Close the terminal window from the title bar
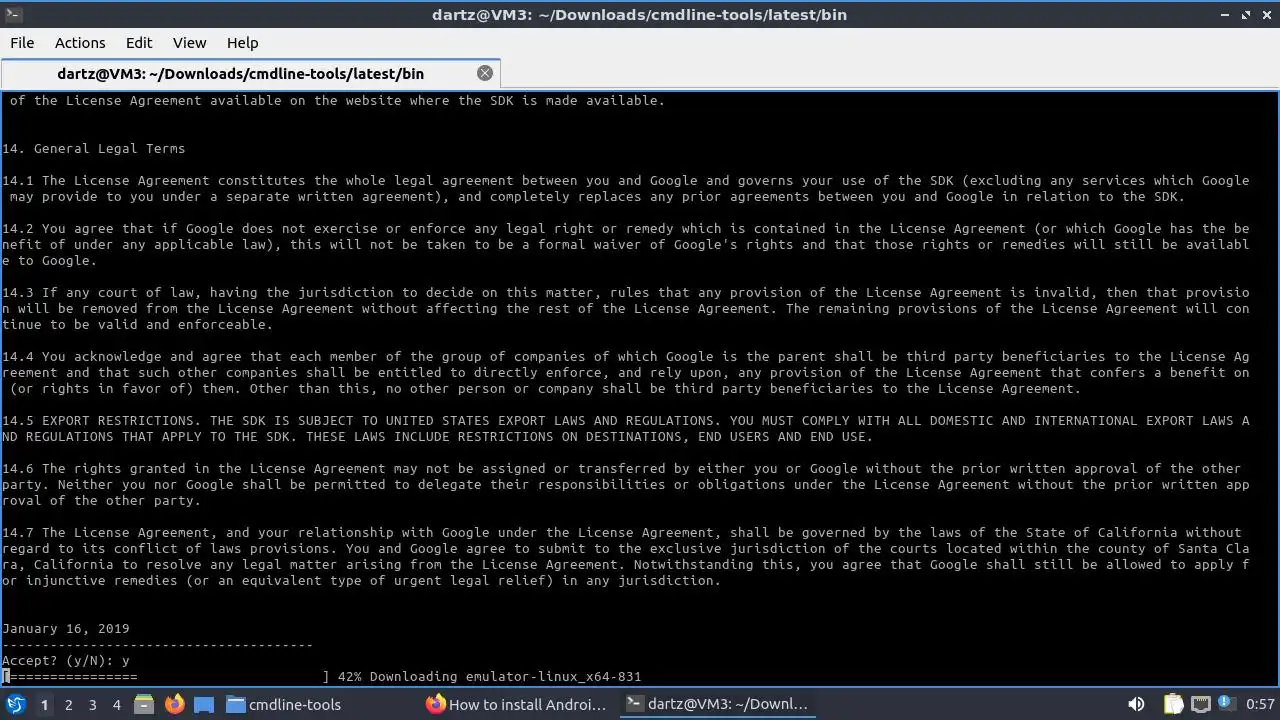 [x=1266, y=15]
